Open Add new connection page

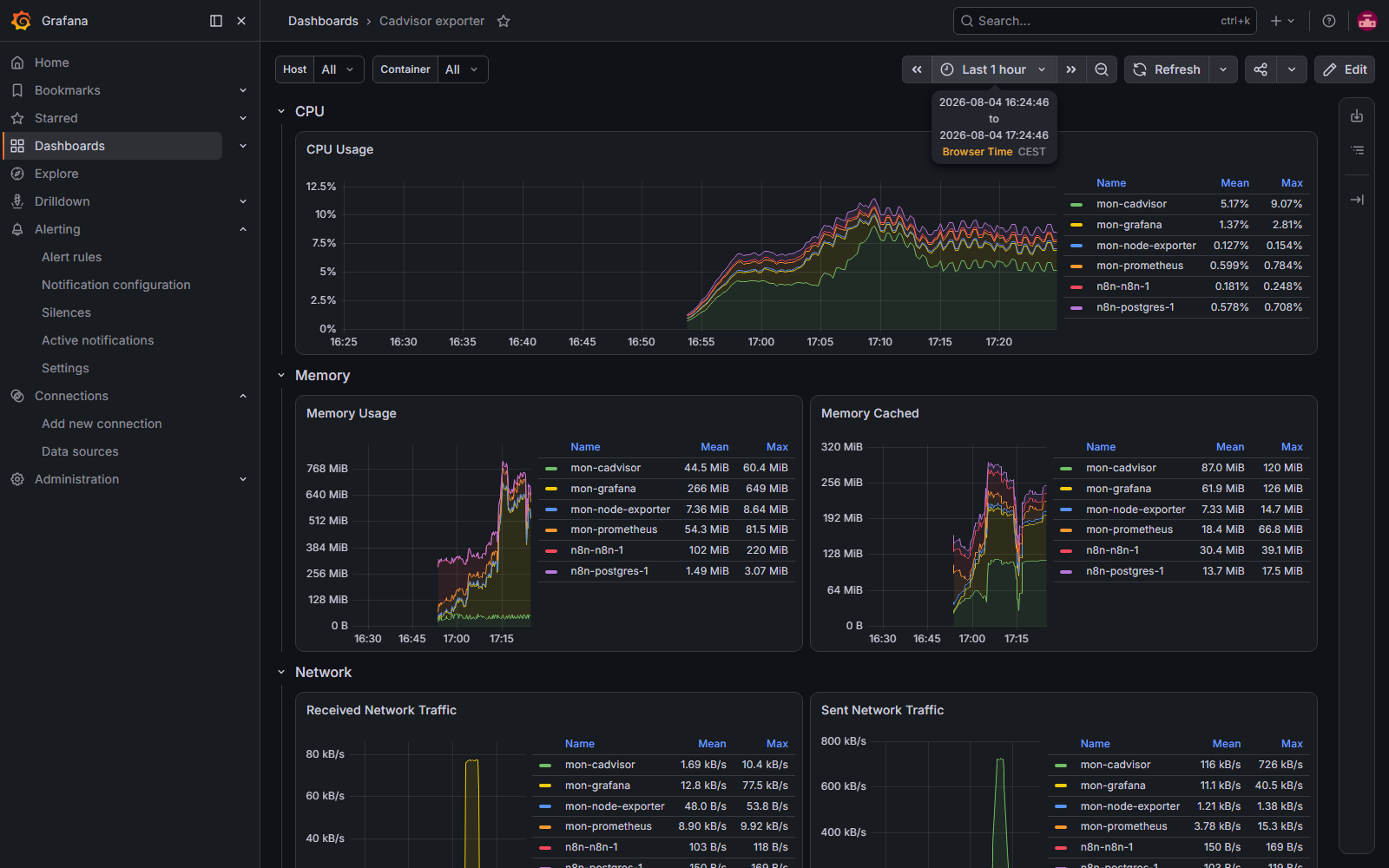click(102, 424)
